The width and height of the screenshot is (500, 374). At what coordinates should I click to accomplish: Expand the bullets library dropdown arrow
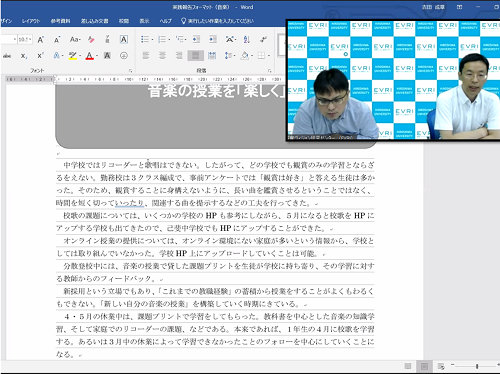(152, 40)
